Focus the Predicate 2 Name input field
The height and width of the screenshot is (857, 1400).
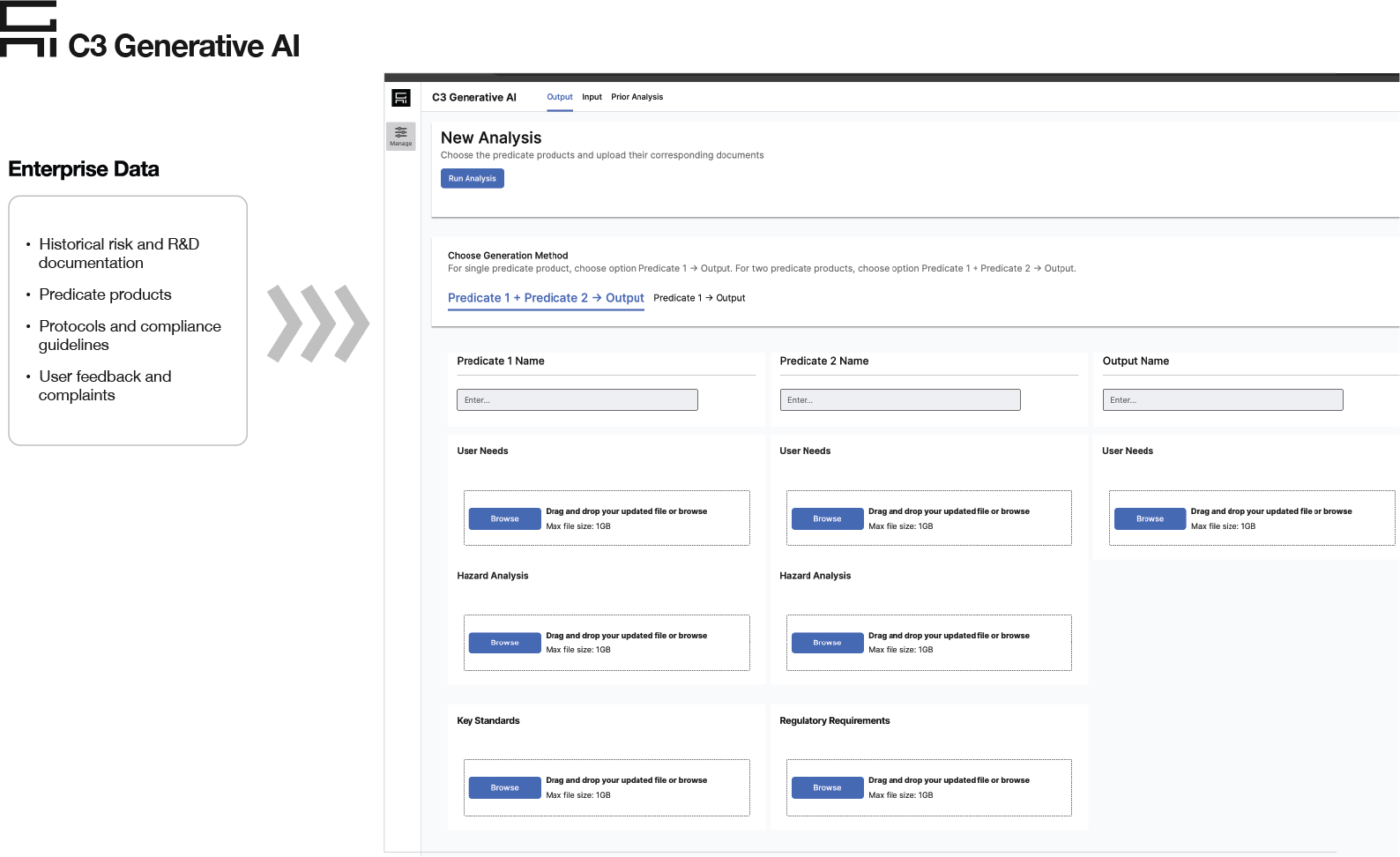900,400
